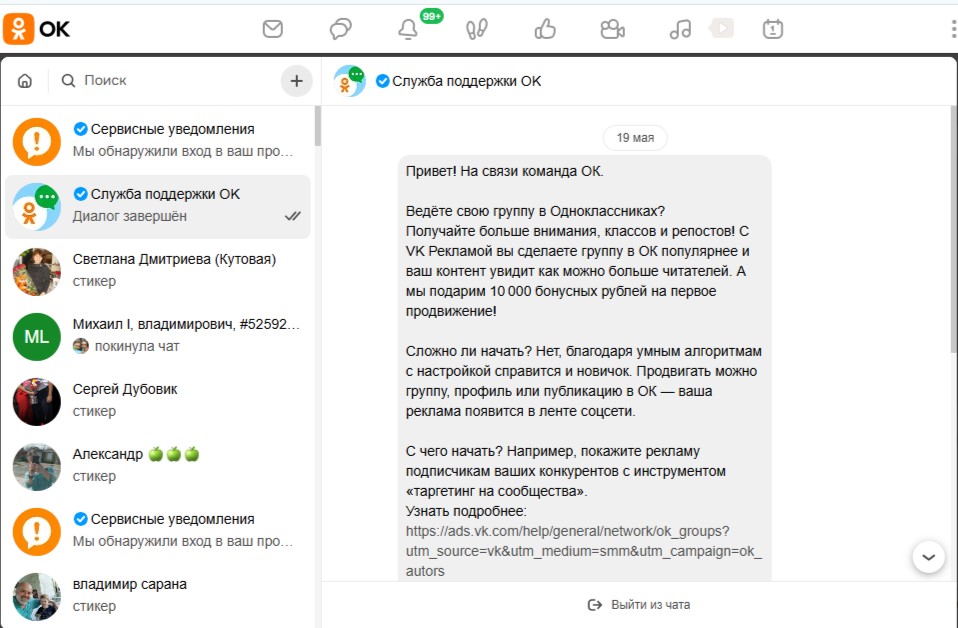Open the Служба поддержки ОК header title
The height and width of the screenshot is (628, 958).
(466, 81)
